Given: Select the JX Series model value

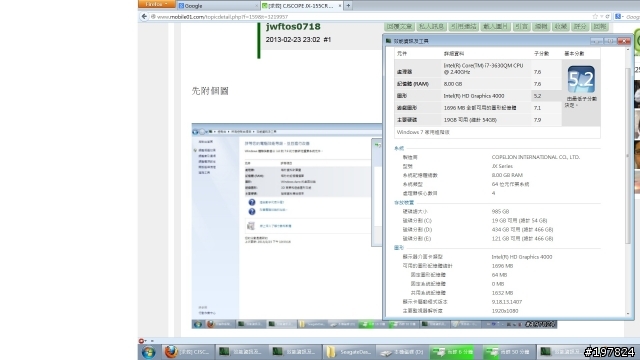Looking at the screenshot, I should click(502, 166).
